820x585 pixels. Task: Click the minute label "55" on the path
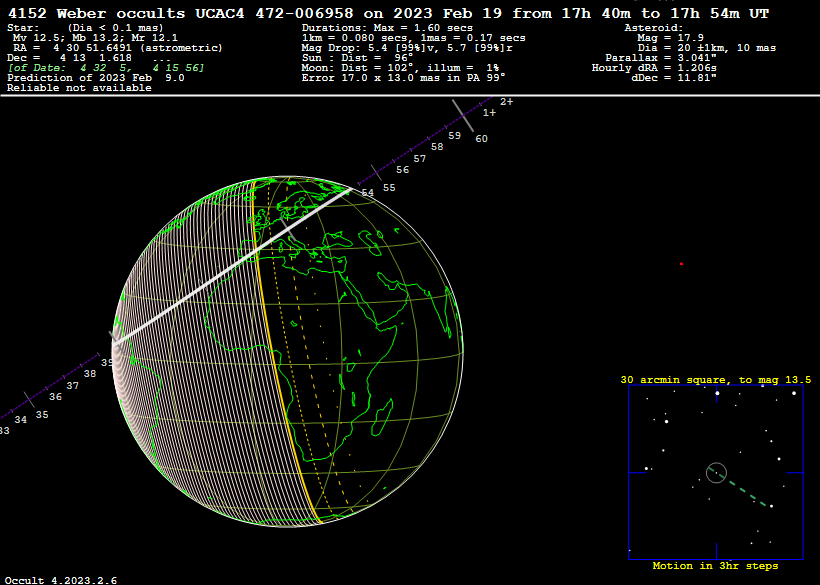pos(389,188)
